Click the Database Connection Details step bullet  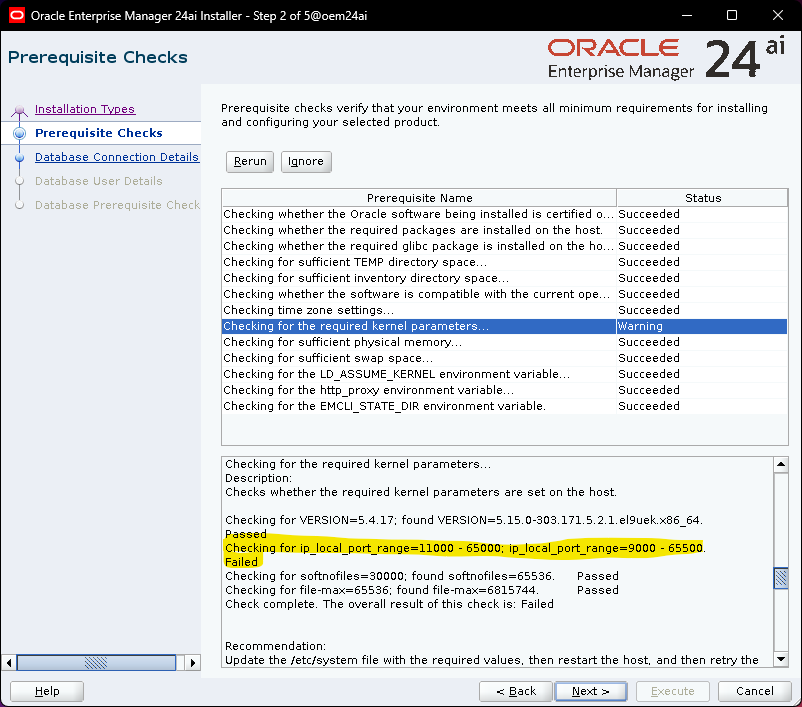click(x=19, y=157)
